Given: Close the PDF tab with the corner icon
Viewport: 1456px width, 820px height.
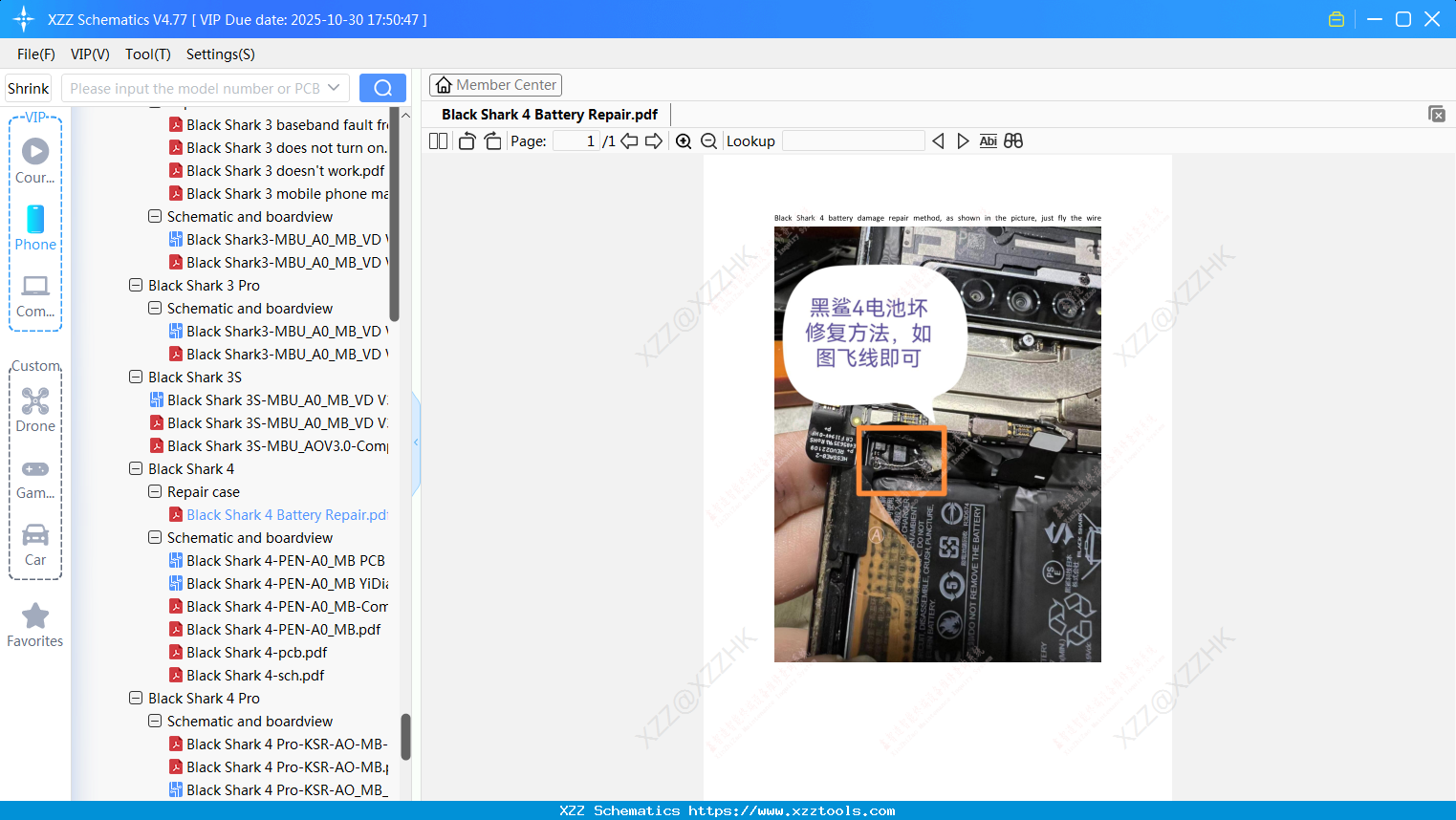Looking at the screenshot, I should point(1436,114).
